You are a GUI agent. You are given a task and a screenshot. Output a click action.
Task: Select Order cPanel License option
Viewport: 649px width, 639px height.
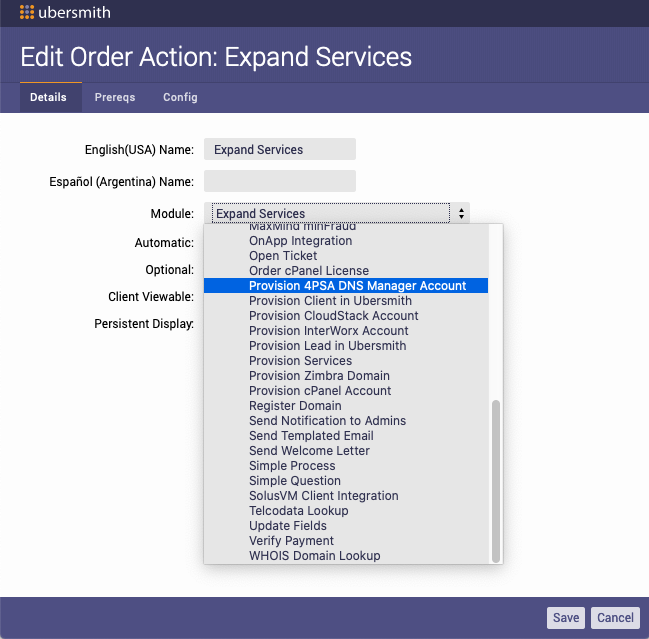click(x=346, y=270)
